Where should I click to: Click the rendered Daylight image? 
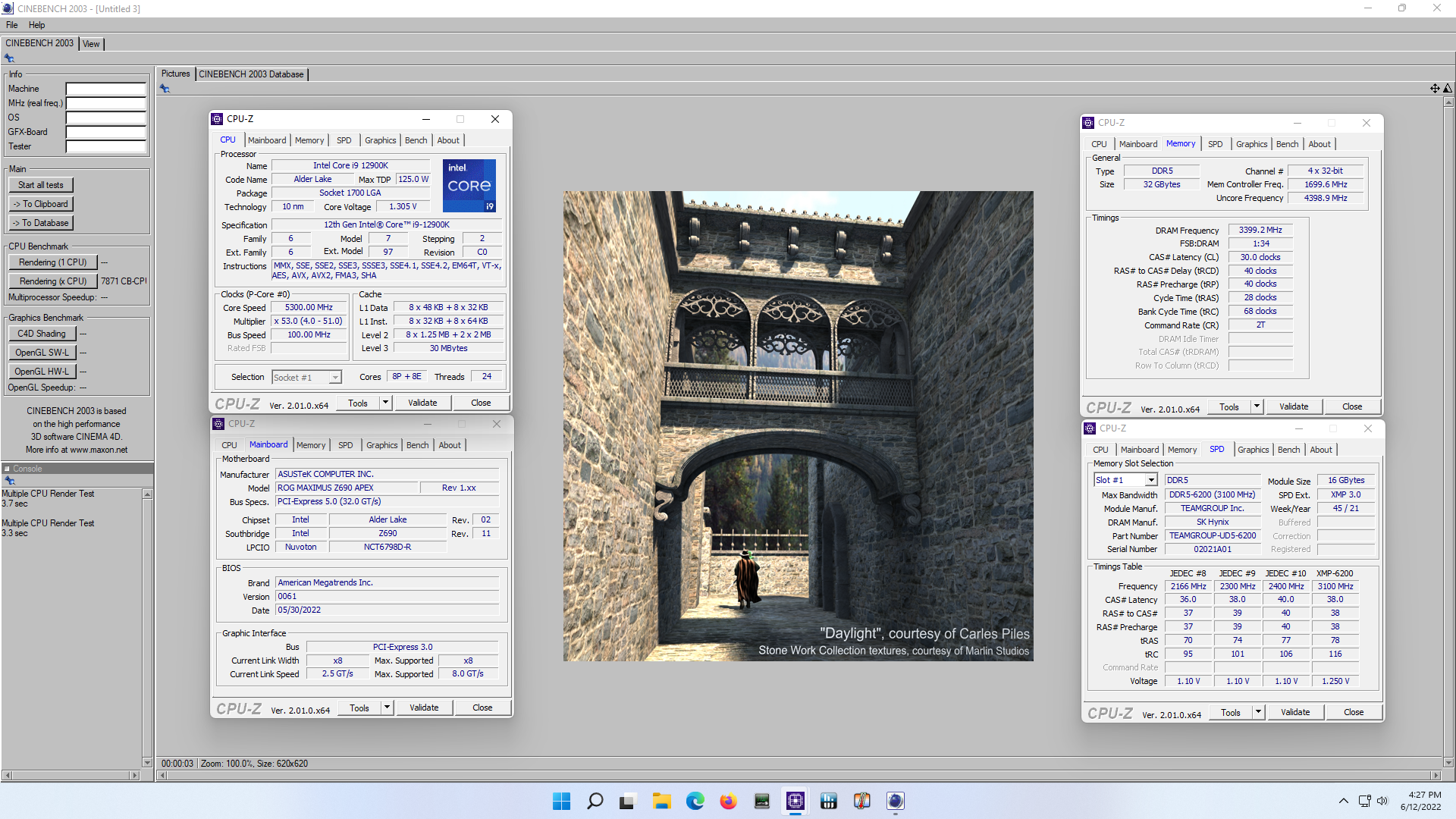[798, 426]
